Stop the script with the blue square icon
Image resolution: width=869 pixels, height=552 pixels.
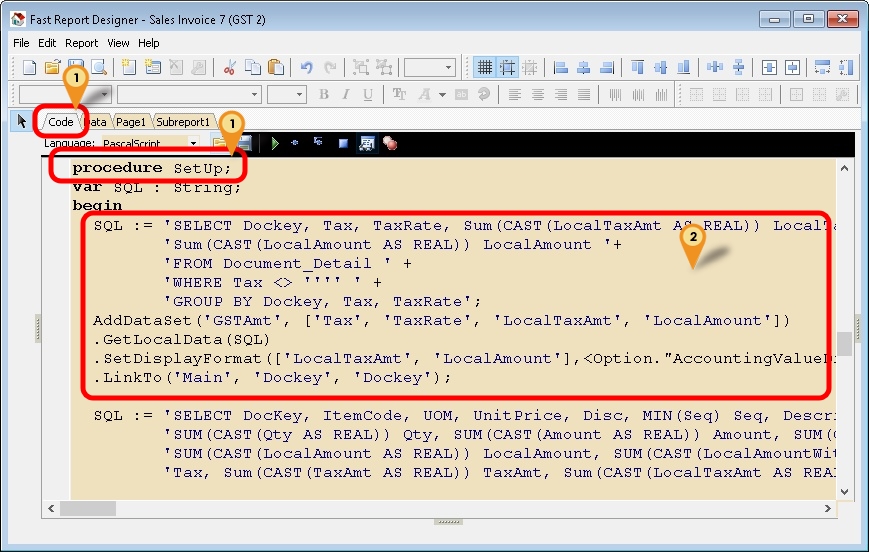tap(343, 144)
